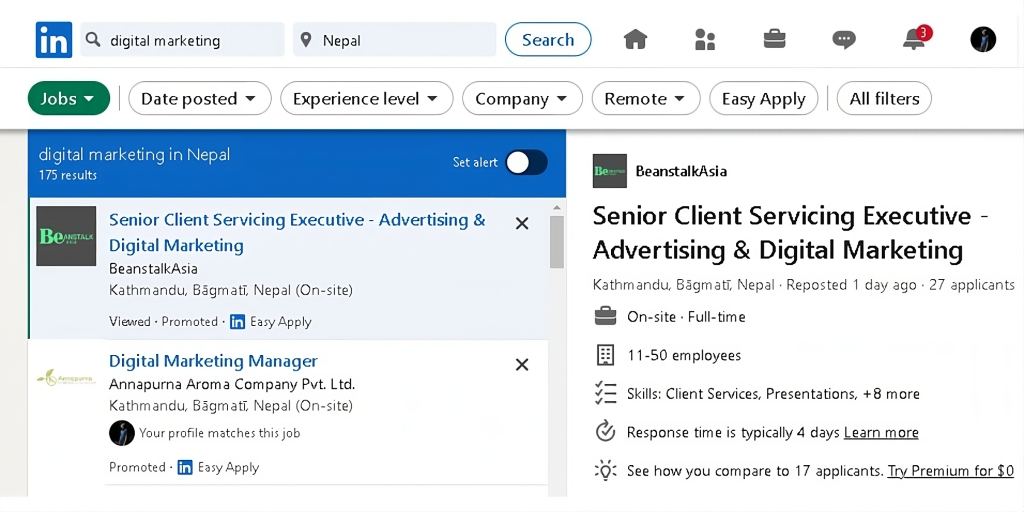Click the 11-50 employees building icon
Image resolution: width=1024 pixels, height=512 pixels.
pos(605,355)
